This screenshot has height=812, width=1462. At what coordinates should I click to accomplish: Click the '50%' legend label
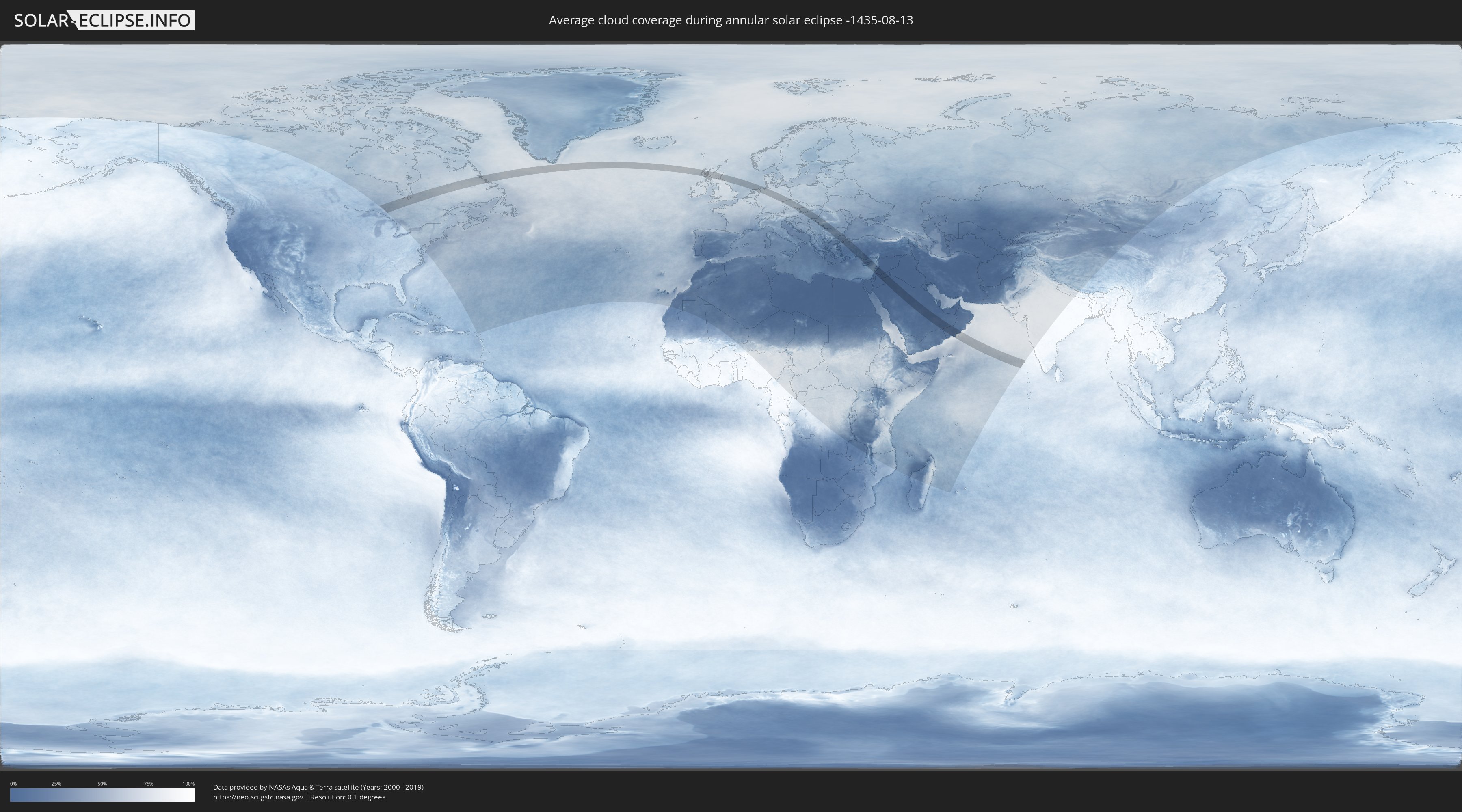102,784
